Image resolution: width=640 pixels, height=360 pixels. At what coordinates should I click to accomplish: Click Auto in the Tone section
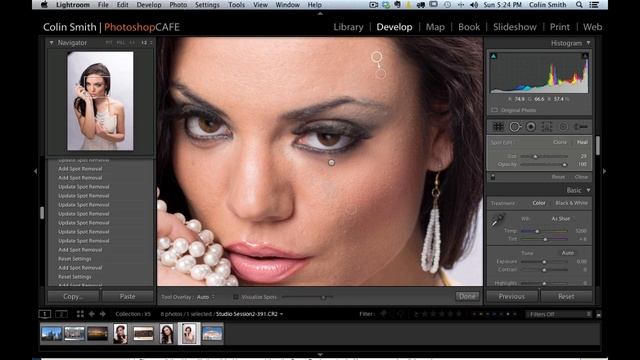click(x=567, y=253)
